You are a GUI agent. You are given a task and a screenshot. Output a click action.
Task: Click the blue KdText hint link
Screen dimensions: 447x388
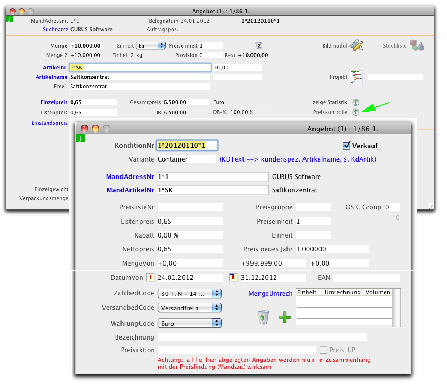click(x=298, y=160)
